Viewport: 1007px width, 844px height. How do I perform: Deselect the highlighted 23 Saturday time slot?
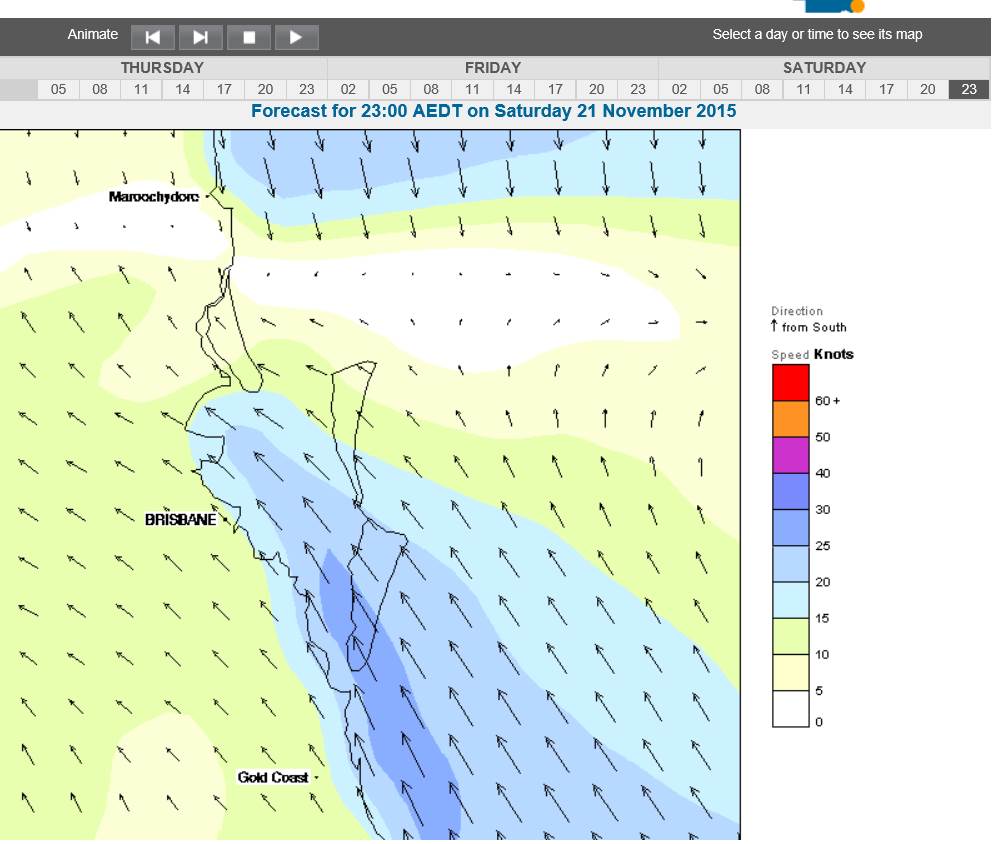[968, 89]
